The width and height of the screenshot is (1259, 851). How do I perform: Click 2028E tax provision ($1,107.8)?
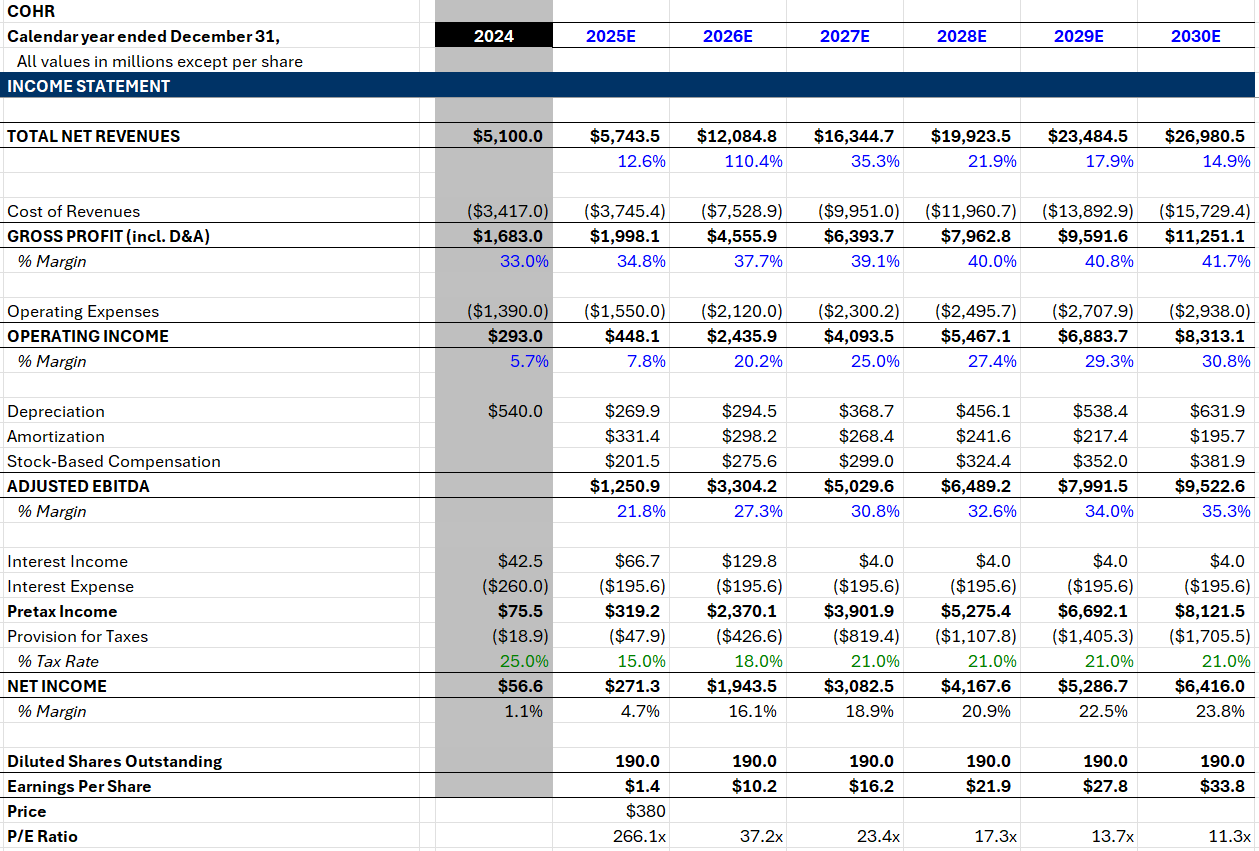(x=976, y=636)
